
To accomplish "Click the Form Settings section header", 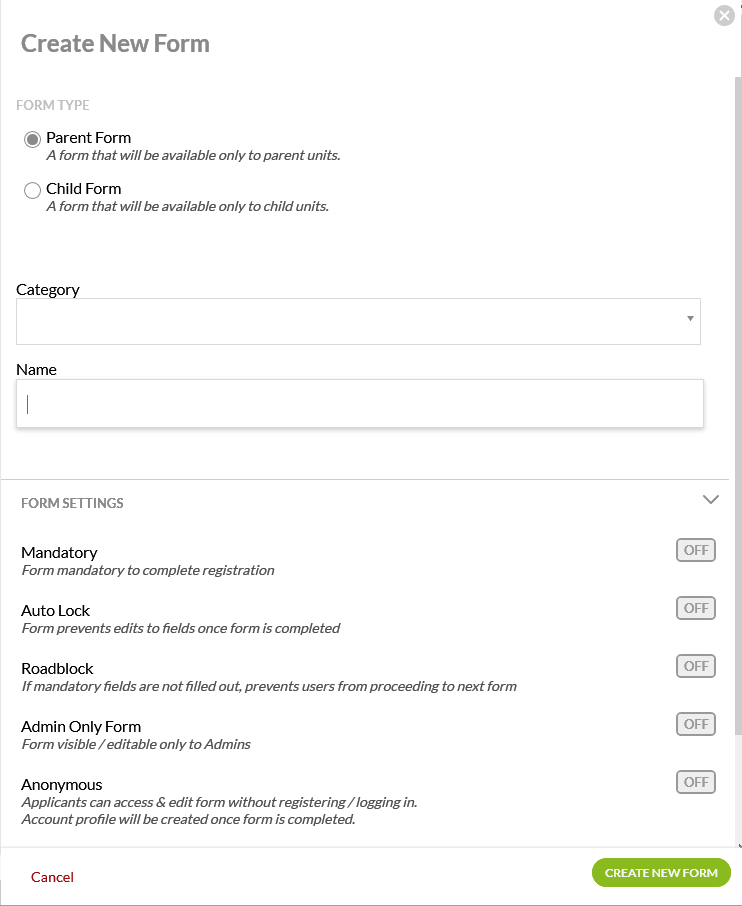I will pos(72,503).
